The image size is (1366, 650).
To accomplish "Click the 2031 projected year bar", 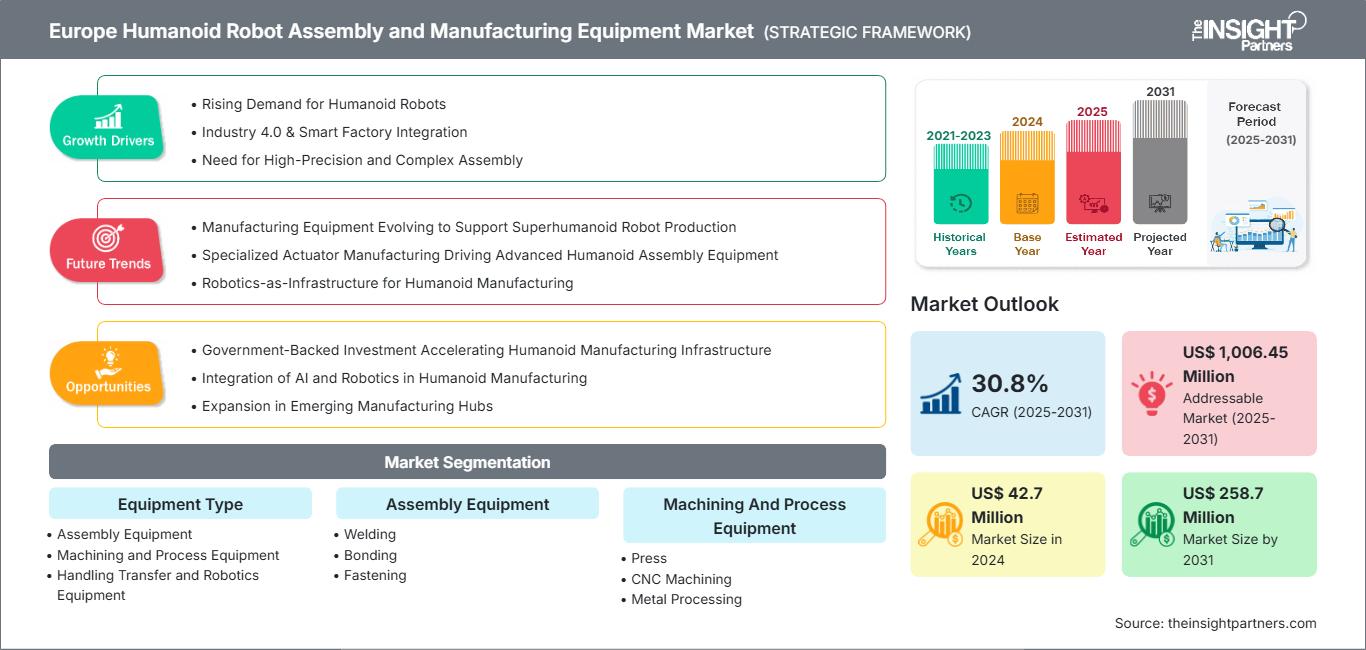I will click(1160, 162).
